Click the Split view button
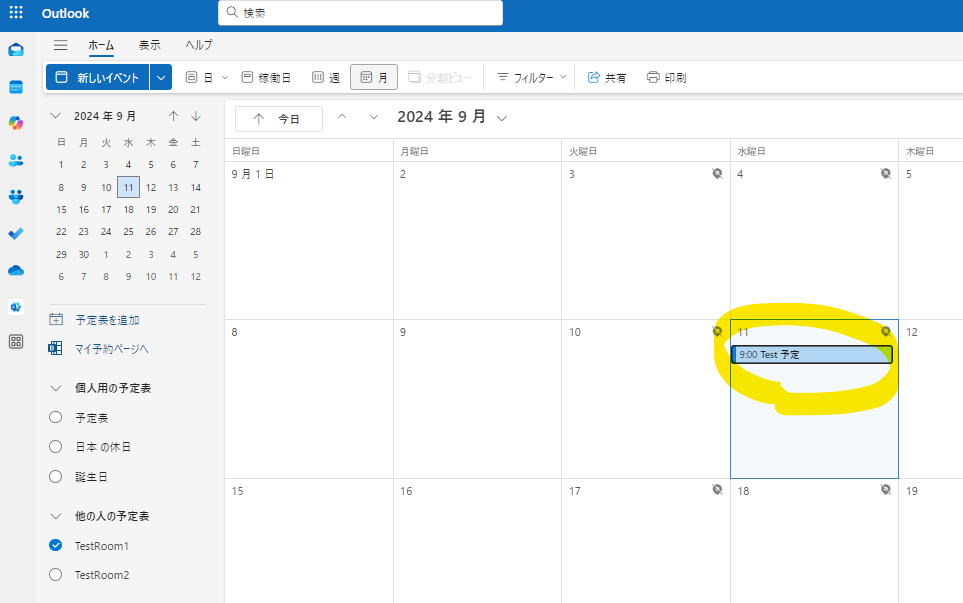 [x=439, y=77]
